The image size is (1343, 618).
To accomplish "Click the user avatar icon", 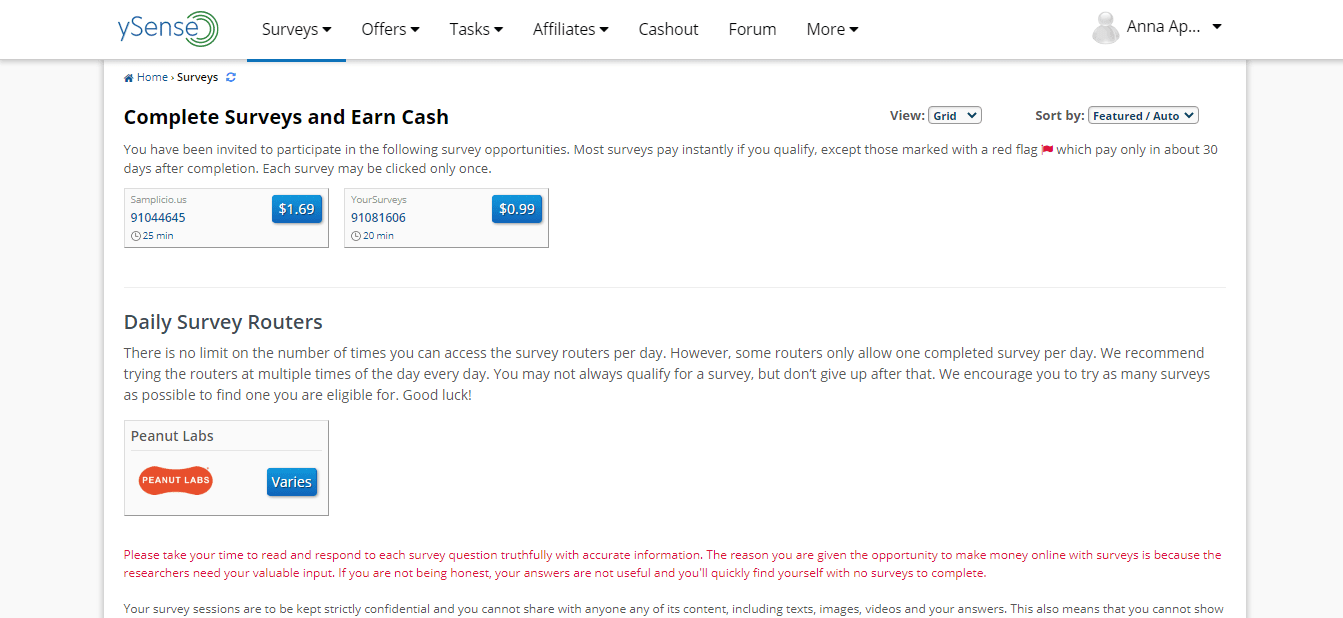I will 1105,28.
